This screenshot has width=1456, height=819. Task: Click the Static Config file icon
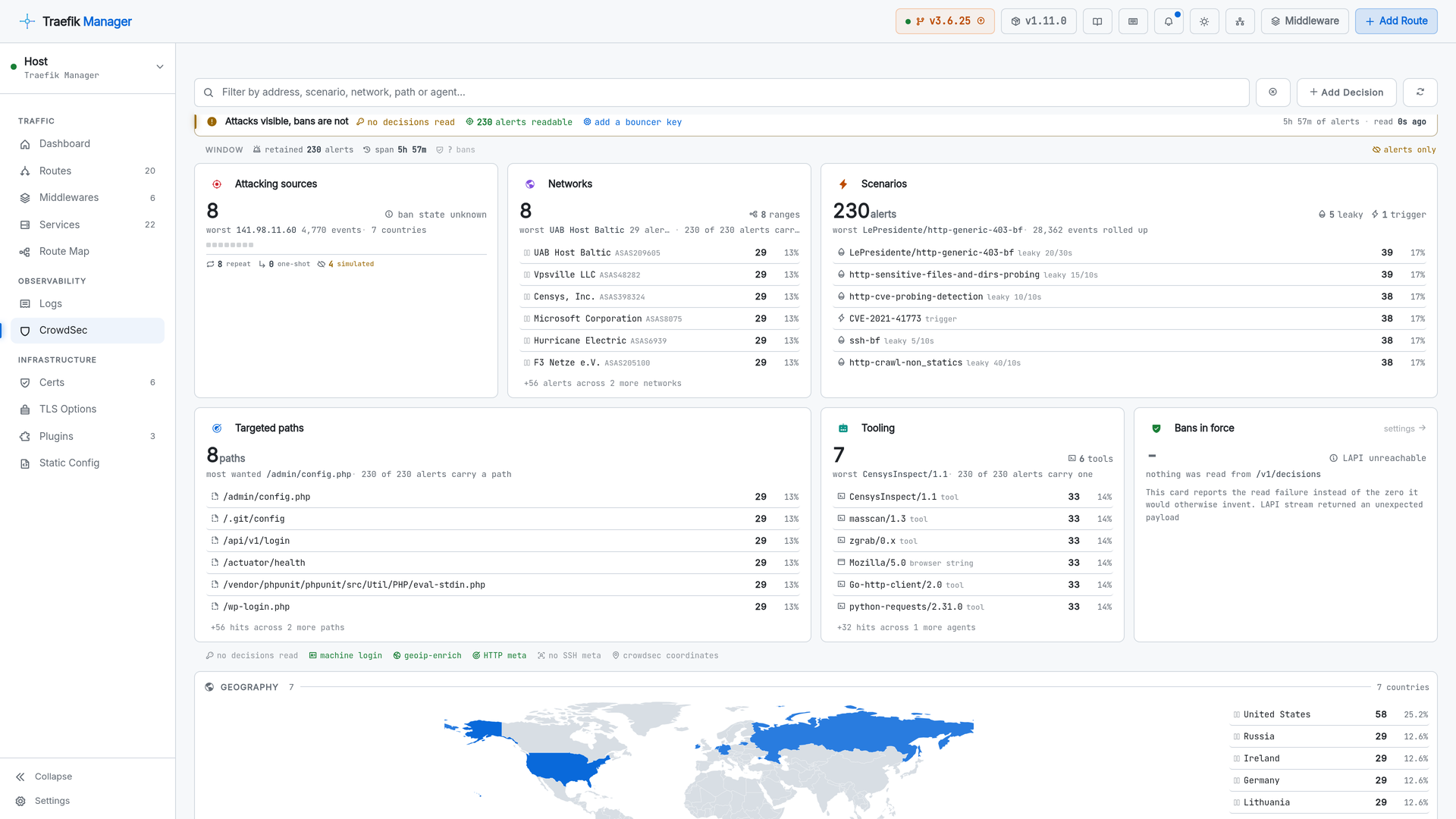(25, 463)
